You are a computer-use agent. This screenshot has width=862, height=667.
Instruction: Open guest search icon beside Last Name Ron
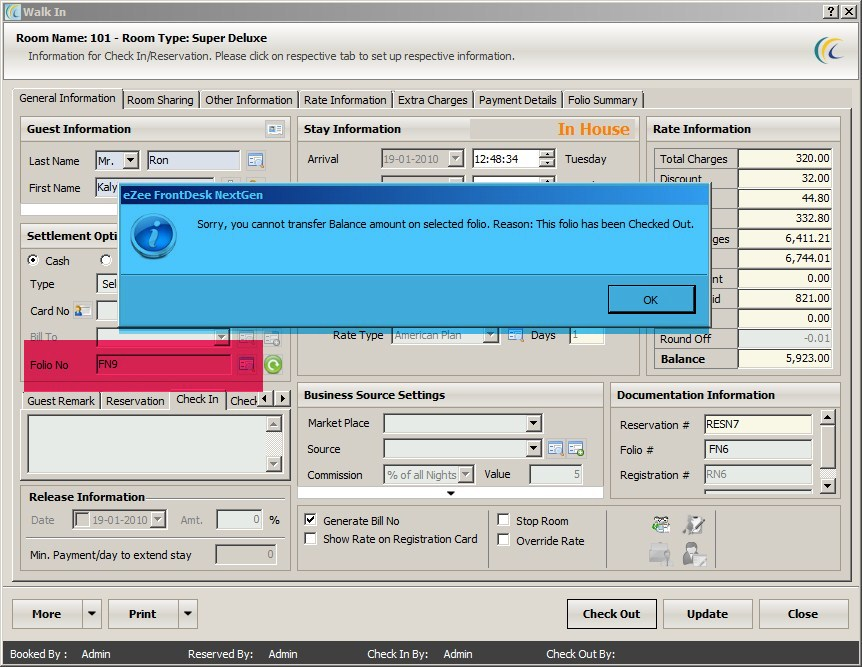(256, 161)
